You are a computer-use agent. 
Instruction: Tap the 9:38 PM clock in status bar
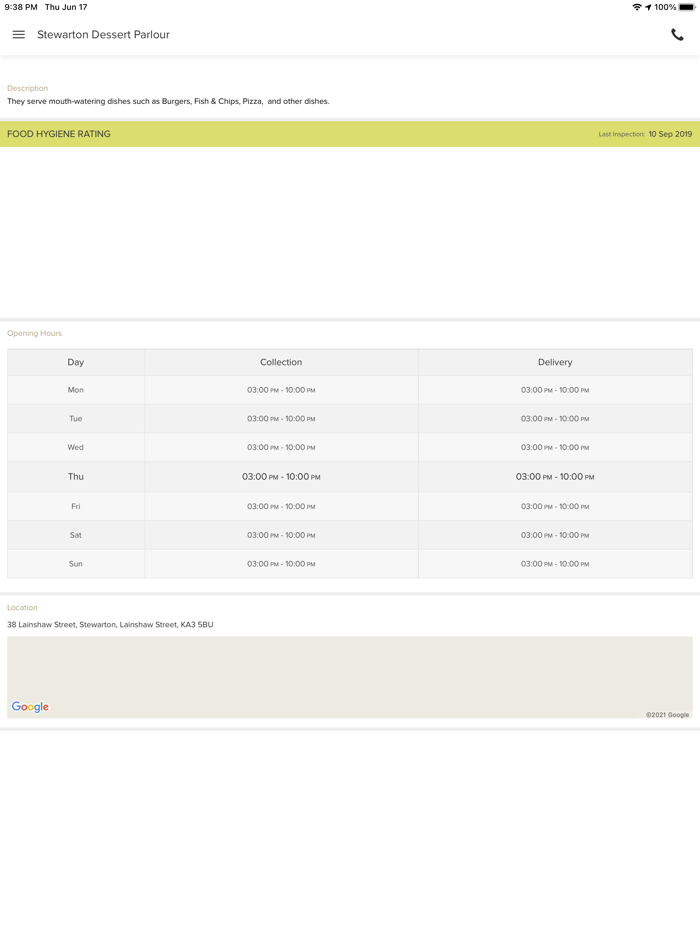pyautogui.click(x=21, y=7)
